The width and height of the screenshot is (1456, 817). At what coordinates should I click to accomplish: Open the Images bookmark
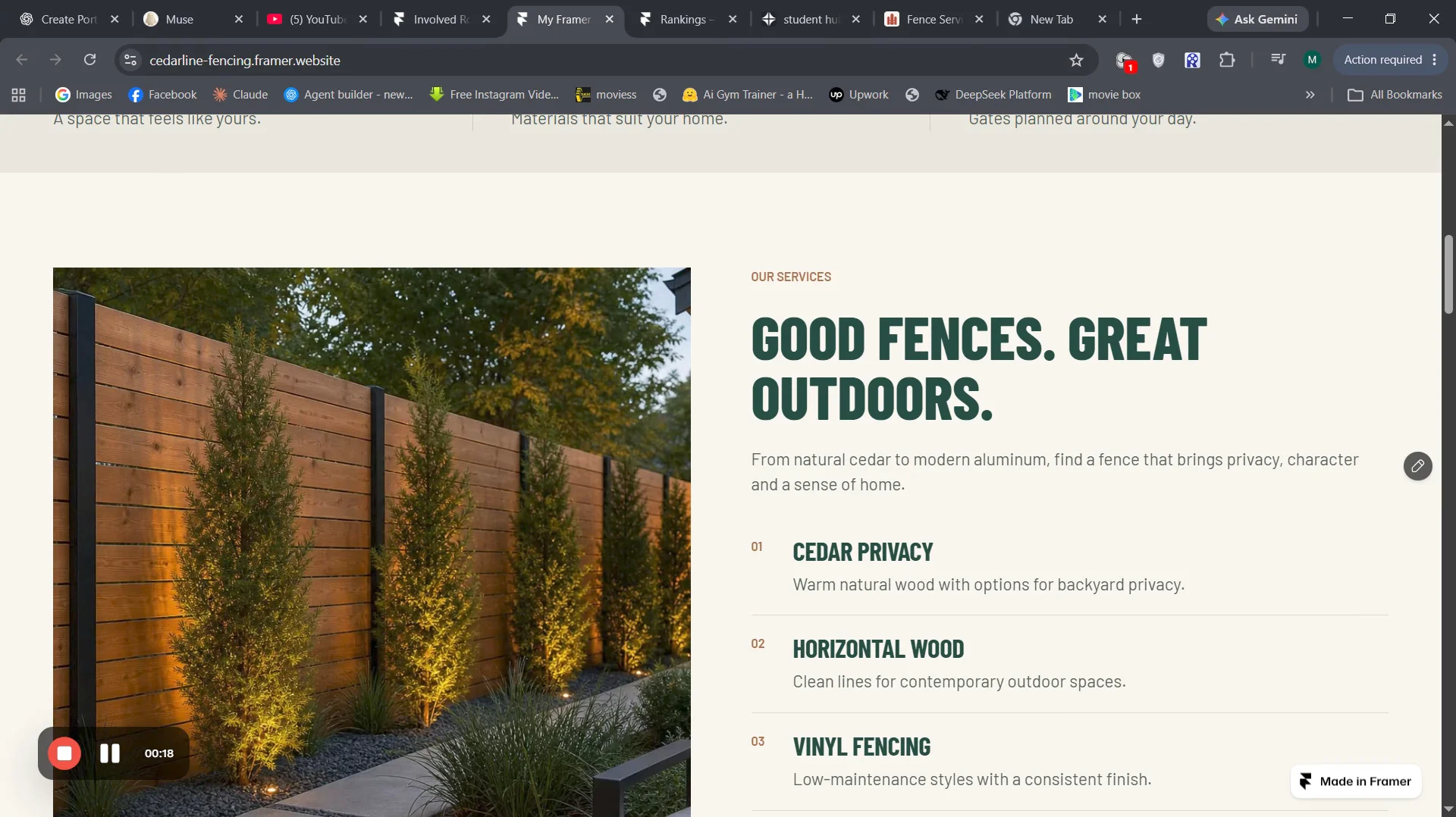click(x=83, y=95)
